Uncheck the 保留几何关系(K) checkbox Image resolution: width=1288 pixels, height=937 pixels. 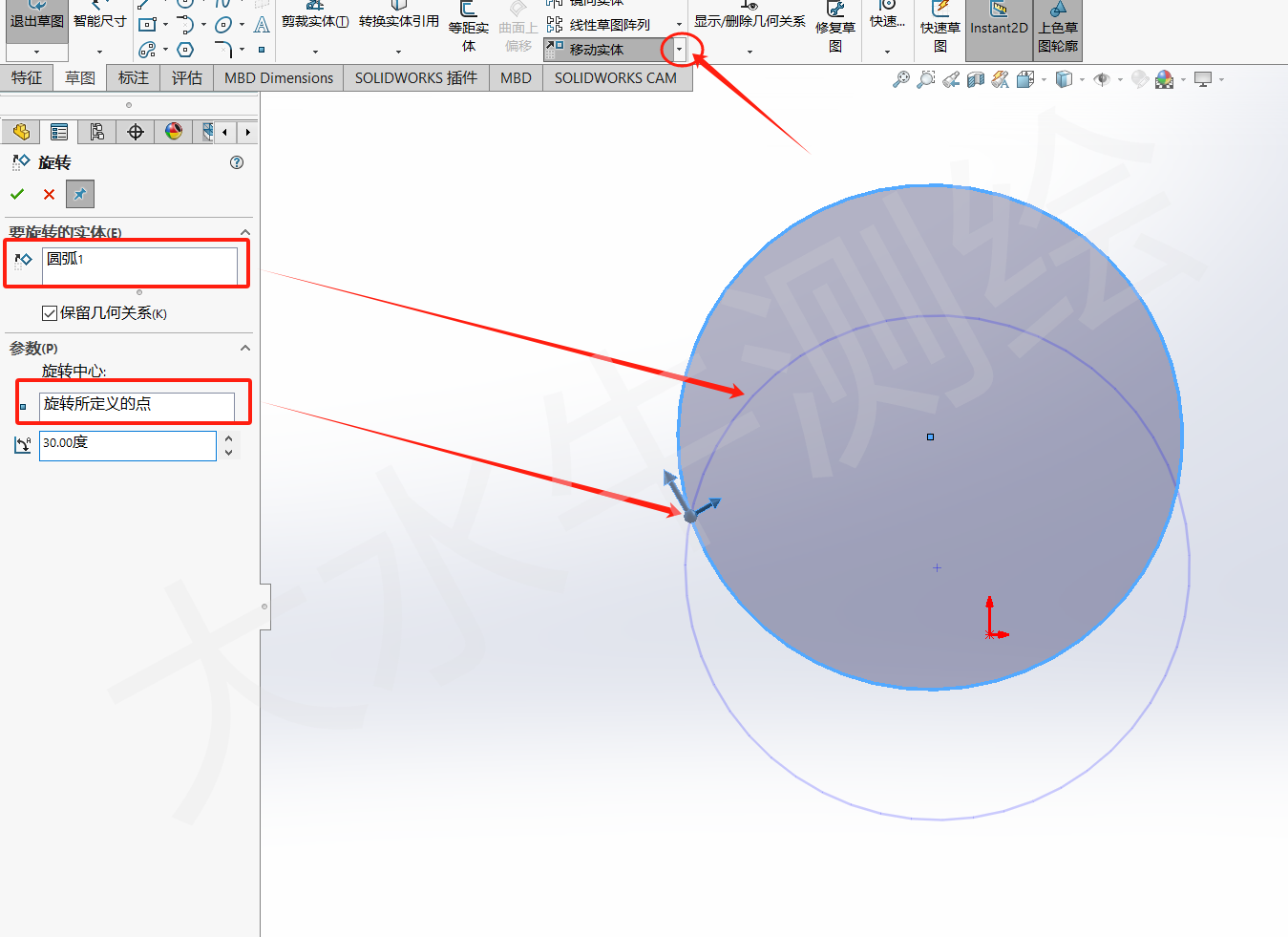[x=48, y=312]
